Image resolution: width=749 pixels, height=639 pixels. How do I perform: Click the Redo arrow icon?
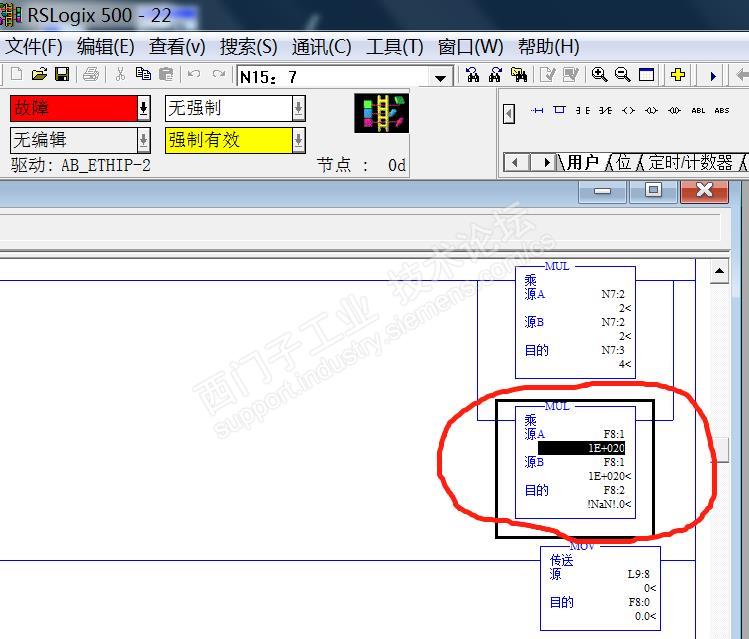[219, 74]
